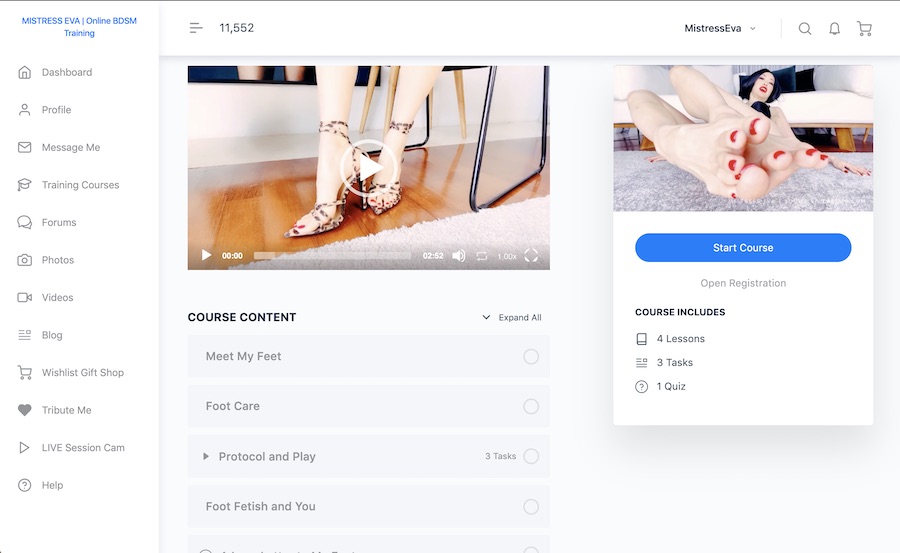900x553 pixels.
Task: Click the MISTRESS EVA site title link
Action: (x=79, y=27)
